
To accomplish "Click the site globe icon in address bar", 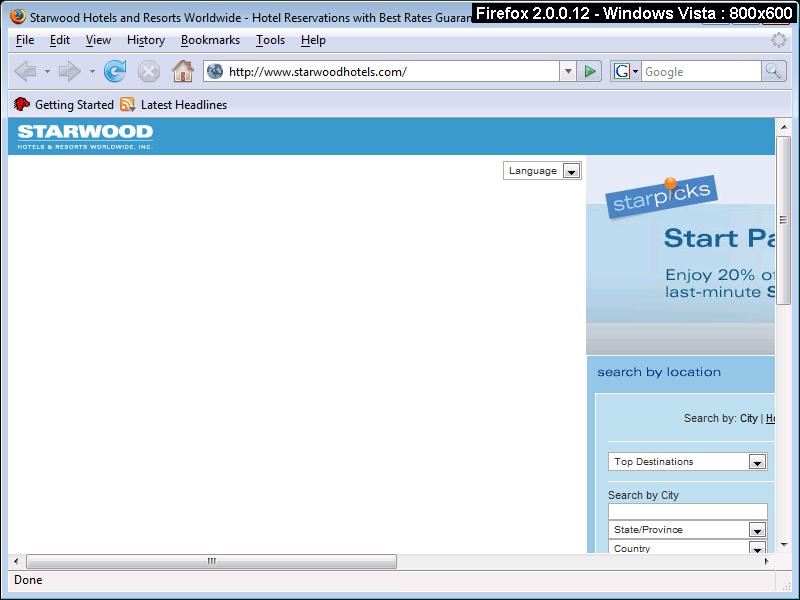I will tap(215, 71).
